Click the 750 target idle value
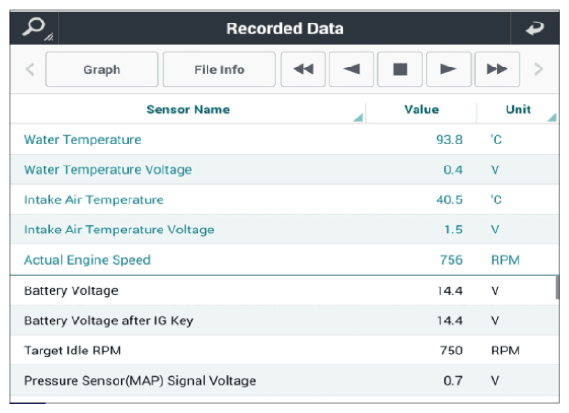Screen dimensions: 569x413 click(451, 350)
